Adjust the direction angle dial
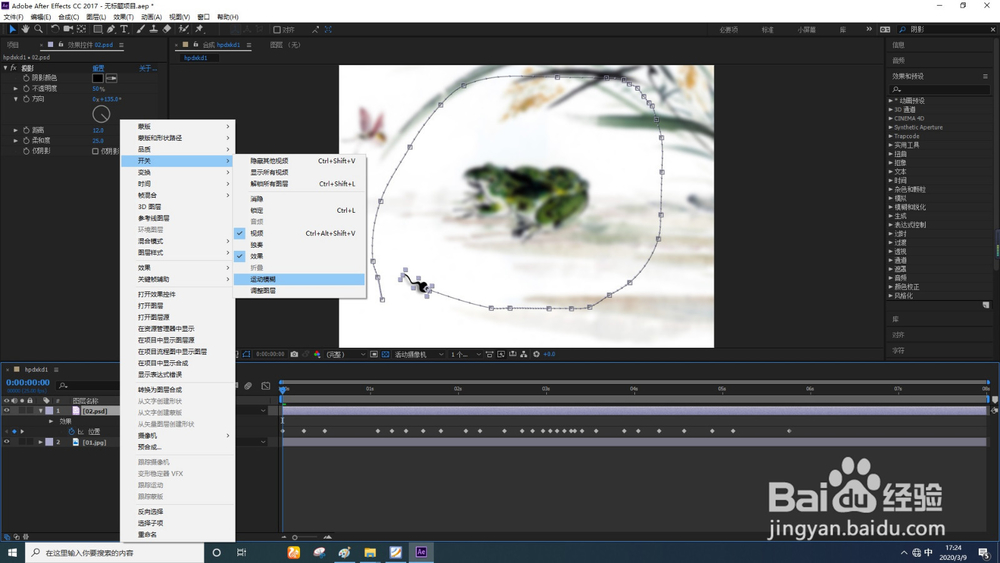 101,114
